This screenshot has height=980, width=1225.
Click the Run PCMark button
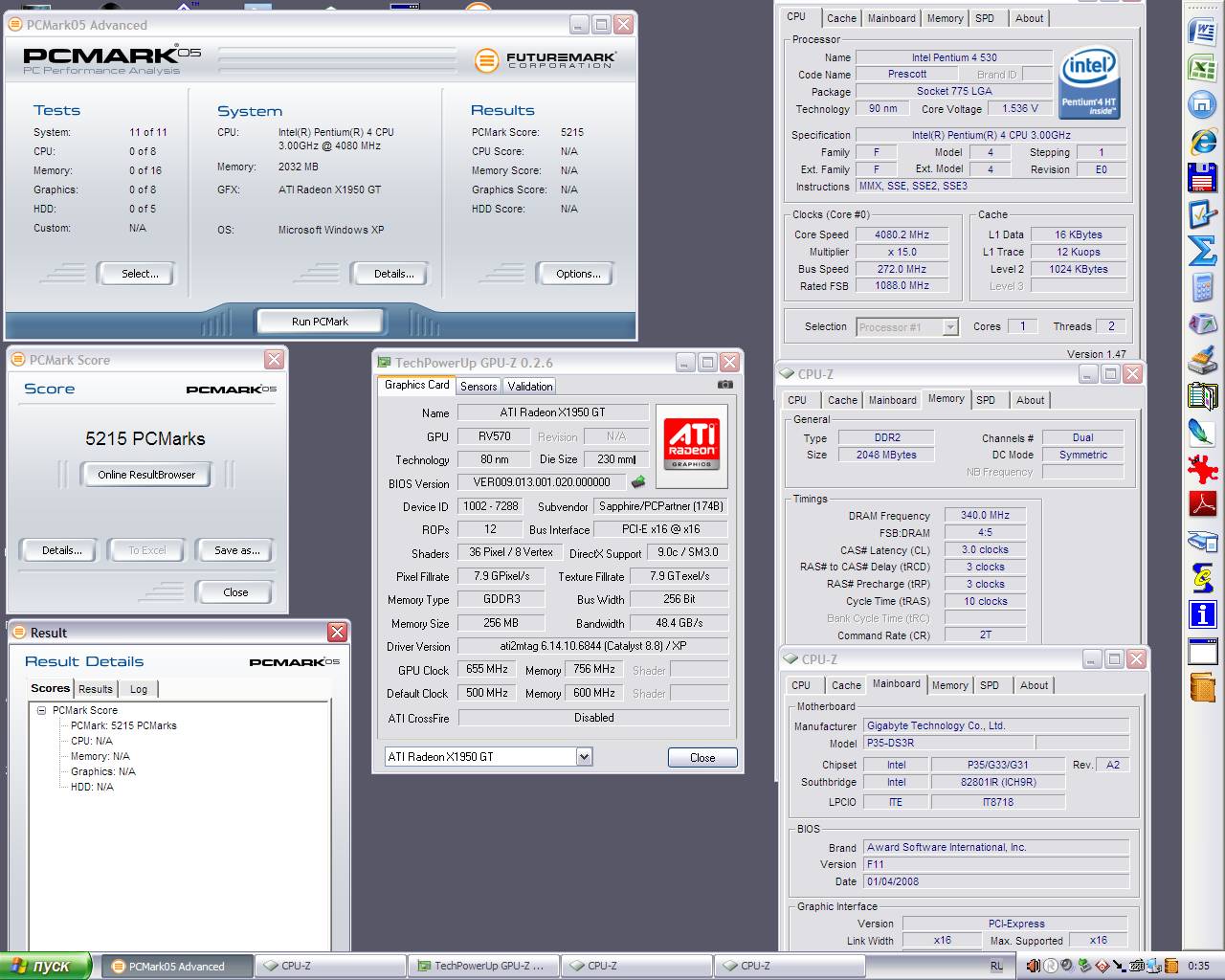(x=320, y=322)
